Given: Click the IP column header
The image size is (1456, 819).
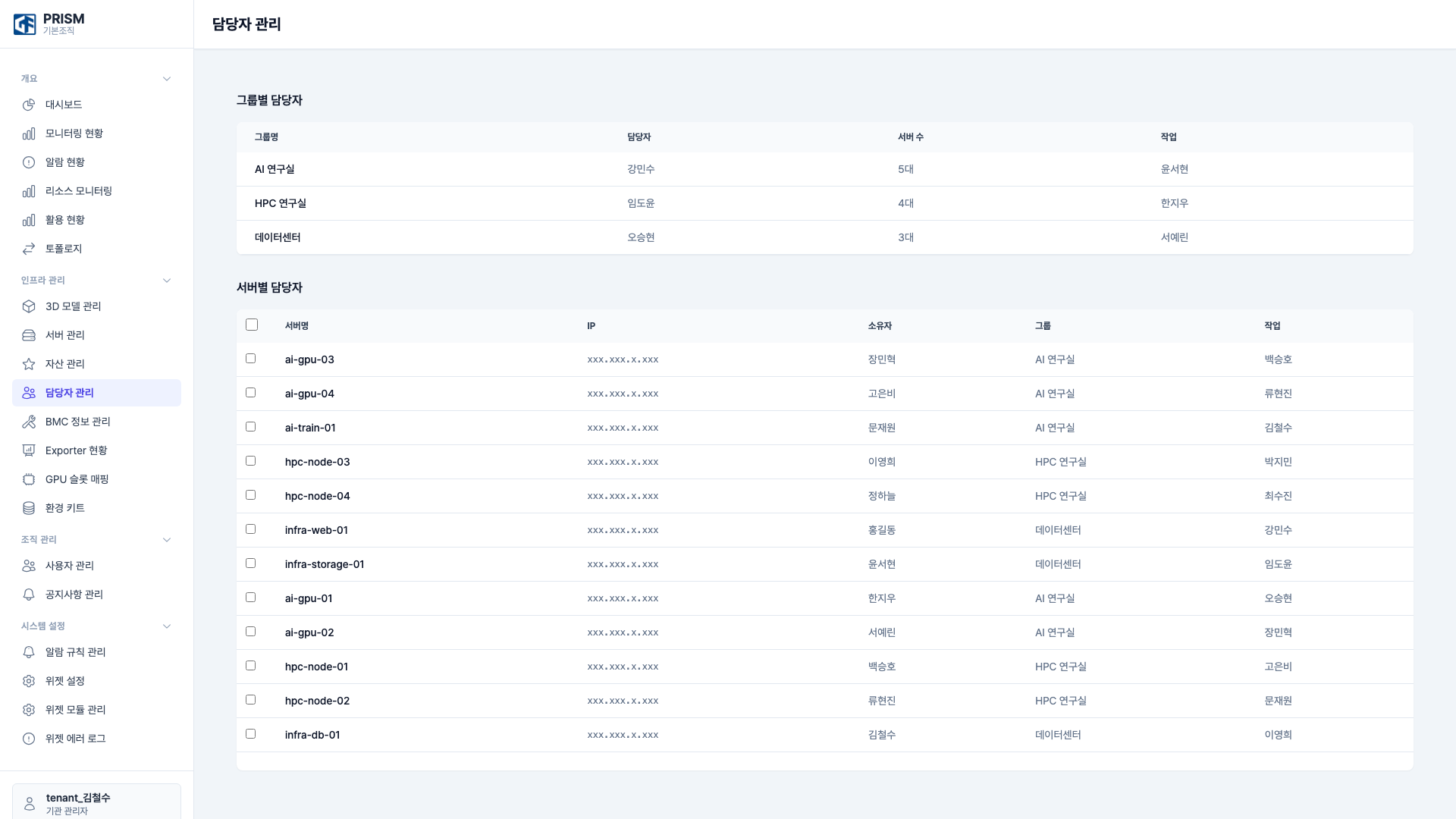Looking at the screenshot, I should click(591, 326).
